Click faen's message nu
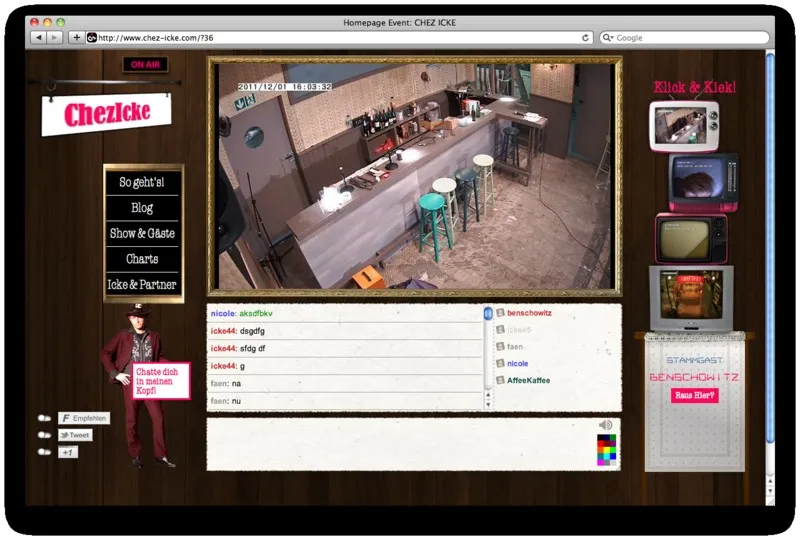Screen dimensions: 800x540 236,401
